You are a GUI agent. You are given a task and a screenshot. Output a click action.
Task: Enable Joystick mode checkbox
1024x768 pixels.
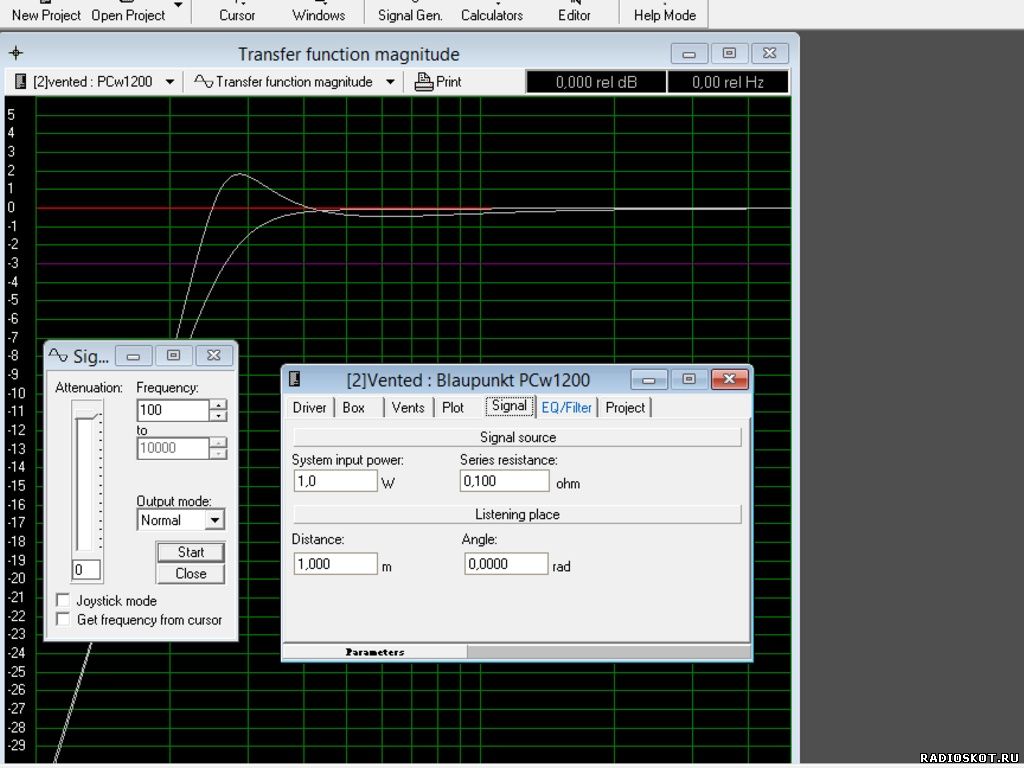[63, 600]
